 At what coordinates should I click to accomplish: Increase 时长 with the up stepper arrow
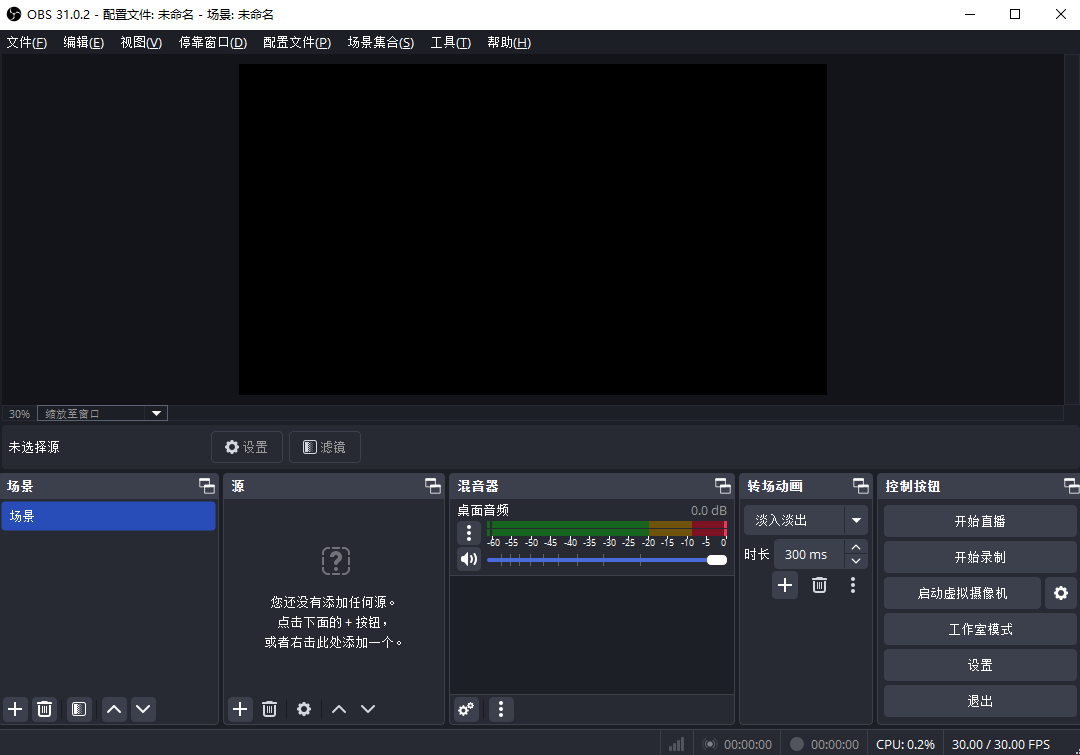click(x=856, y=547)
